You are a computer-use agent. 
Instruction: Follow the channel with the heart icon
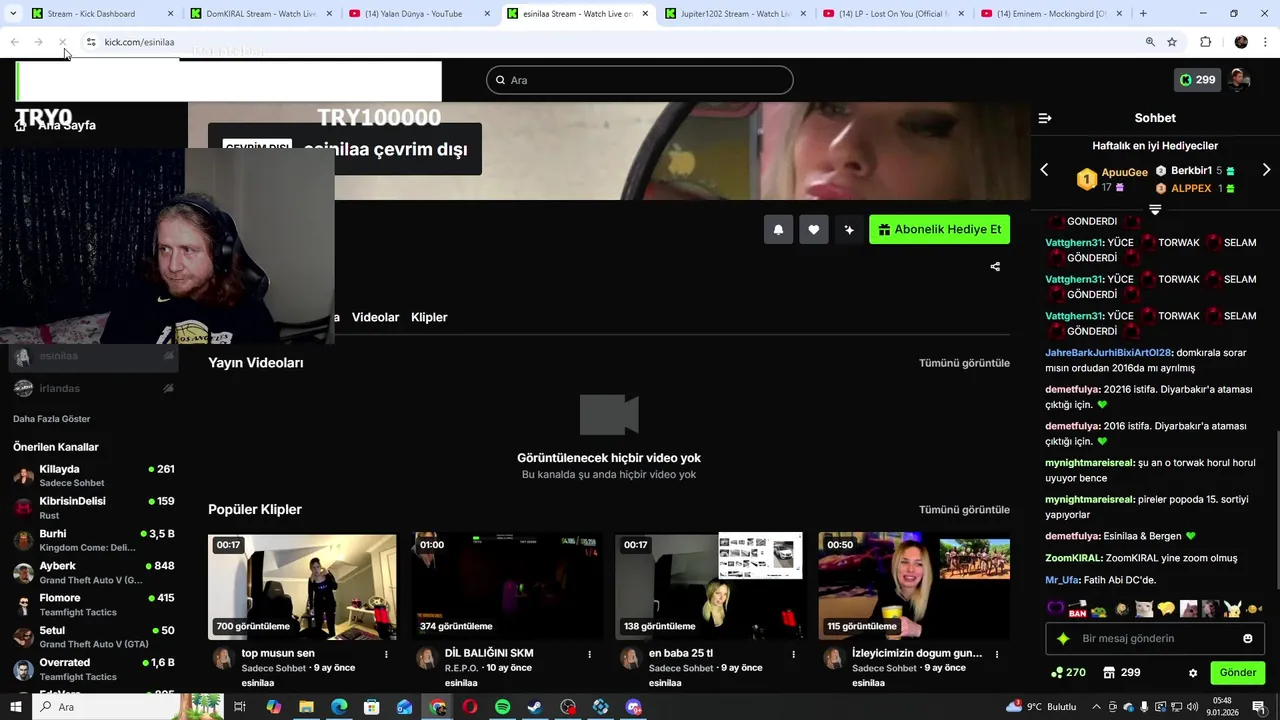(814, 229)
